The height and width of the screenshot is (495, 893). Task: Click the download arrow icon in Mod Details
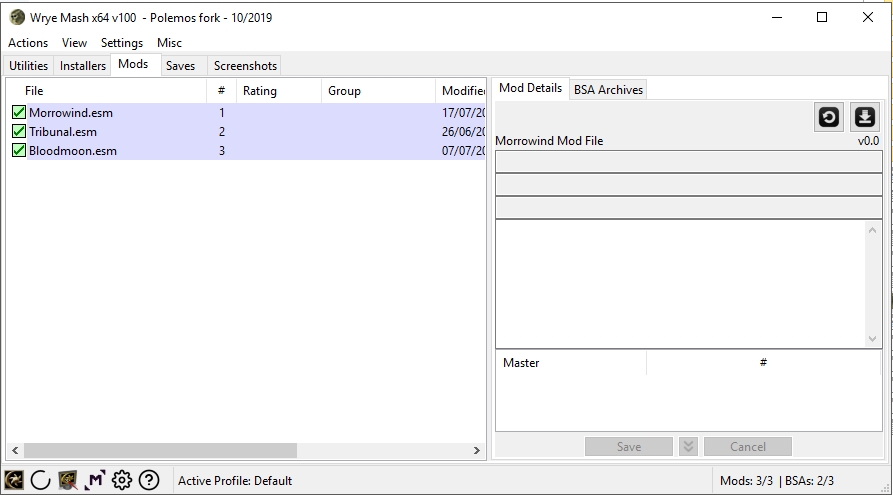pos(864,117)
